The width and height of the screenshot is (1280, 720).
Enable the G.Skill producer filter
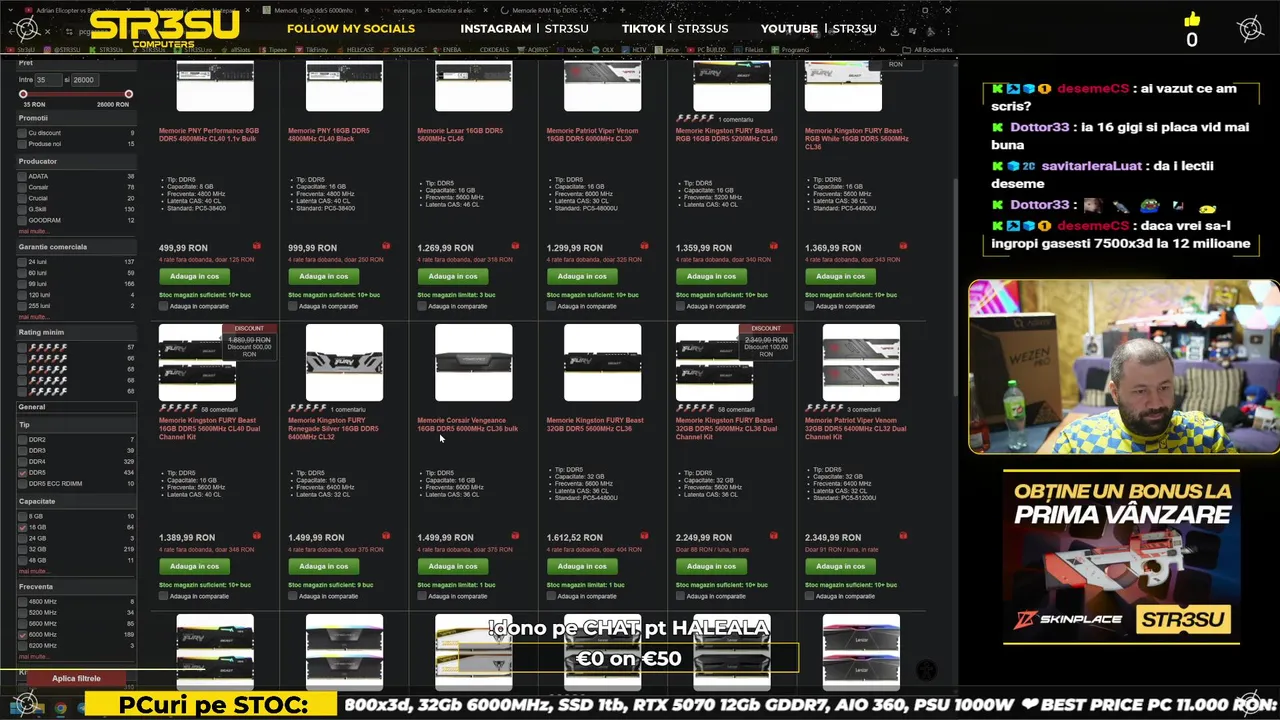[22, 209]
